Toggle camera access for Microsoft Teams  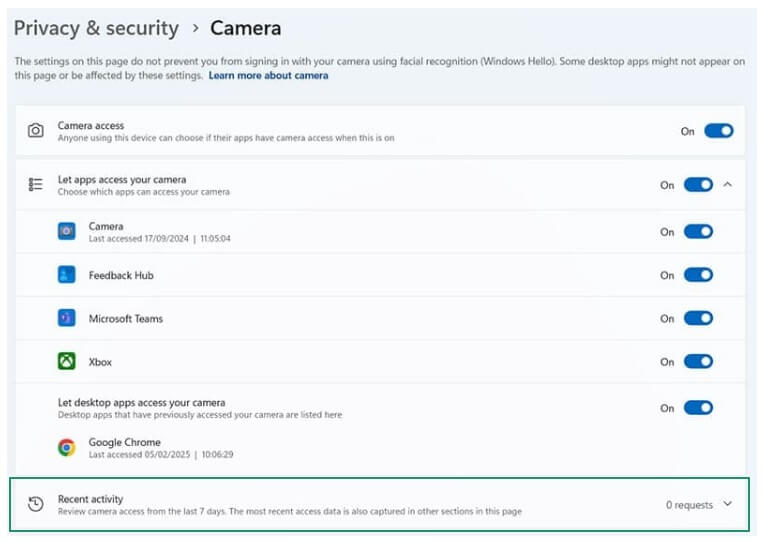[x=697, y=318]
